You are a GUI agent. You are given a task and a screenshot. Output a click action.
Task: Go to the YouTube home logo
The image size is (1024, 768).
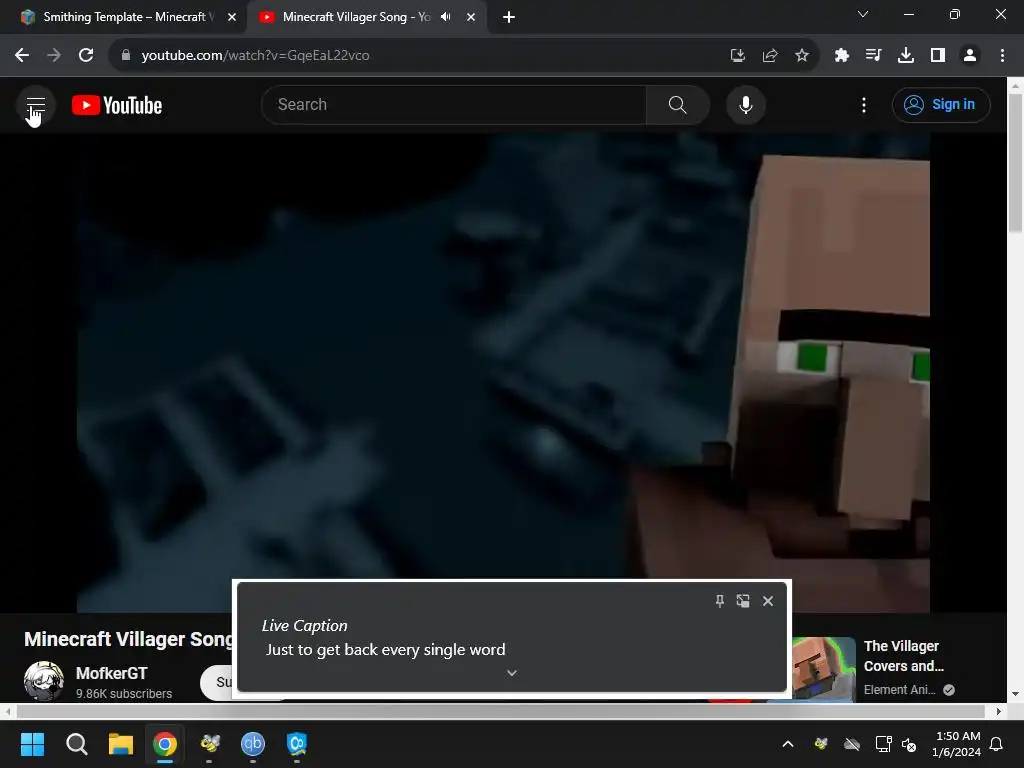click(117, 105)
